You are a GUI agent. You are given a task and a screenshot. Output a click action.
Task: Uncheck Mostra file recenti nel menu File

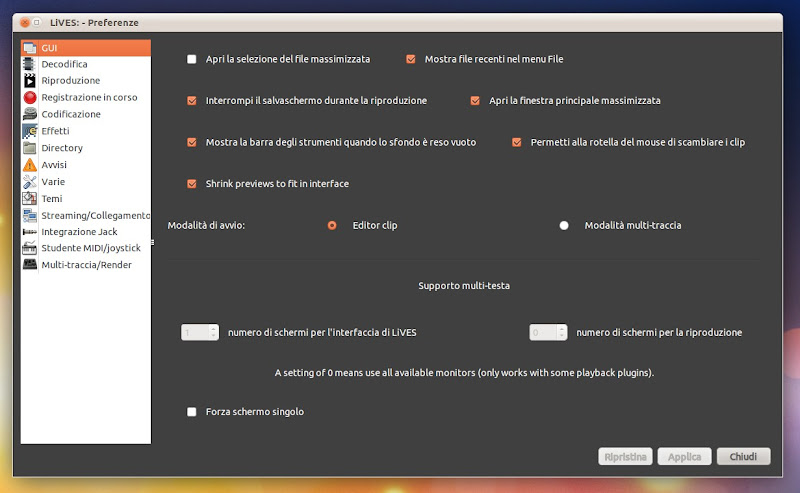(x=411, y=59)
